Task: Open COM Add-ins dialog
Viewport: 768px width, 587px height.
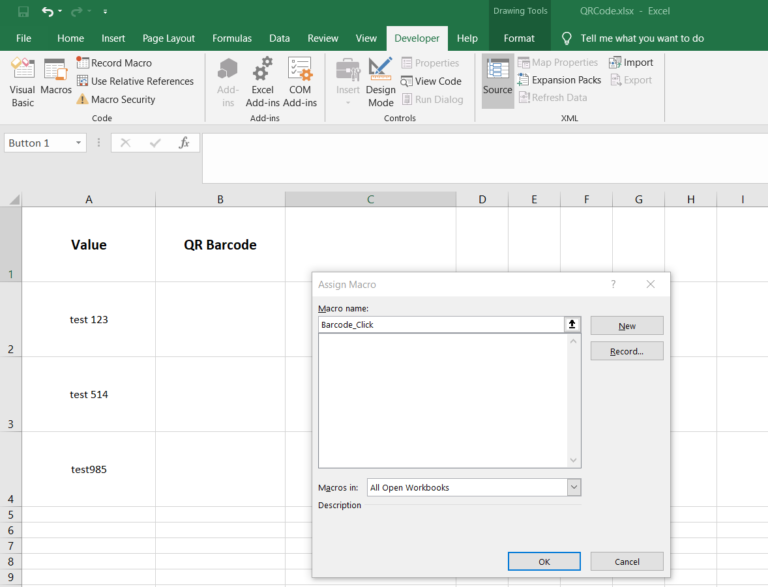Action: [x=299, y=82]
